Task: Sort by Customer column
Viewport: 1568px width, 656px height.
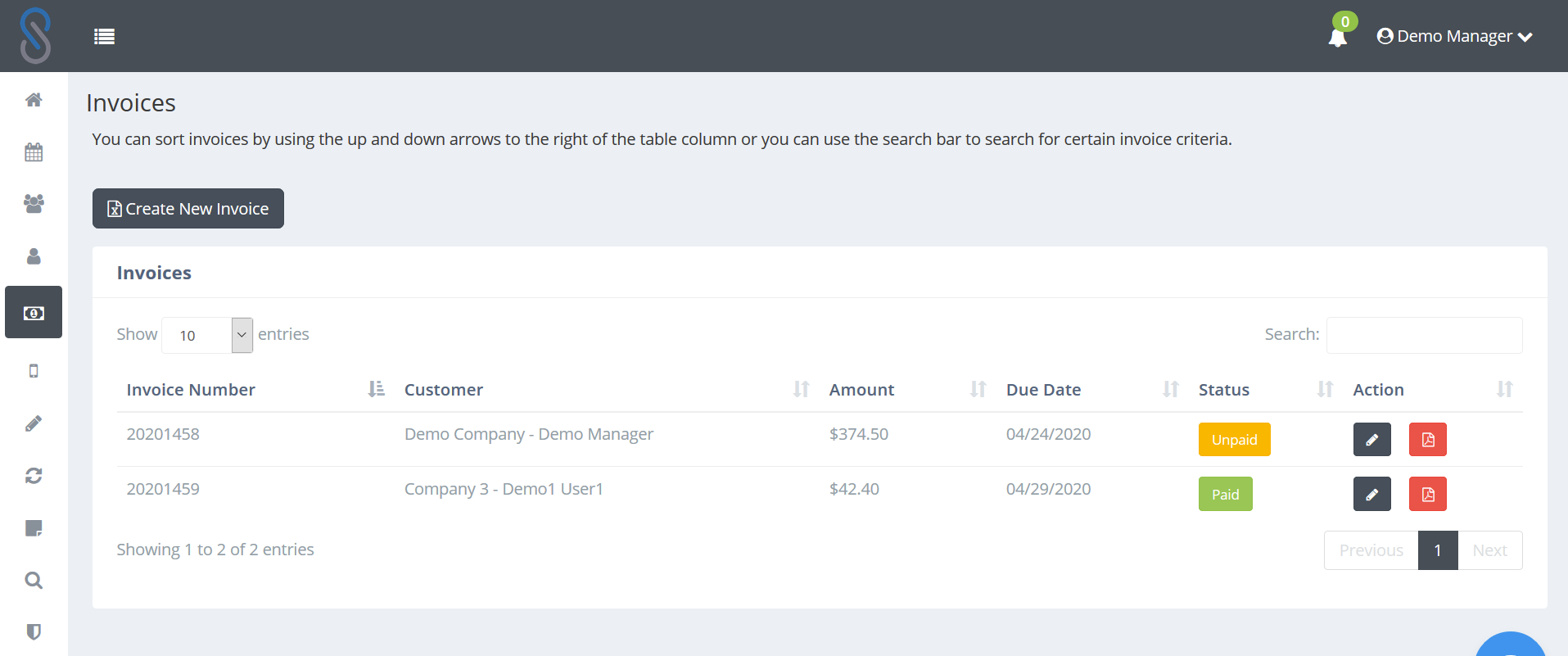Action: pos(607,390)
